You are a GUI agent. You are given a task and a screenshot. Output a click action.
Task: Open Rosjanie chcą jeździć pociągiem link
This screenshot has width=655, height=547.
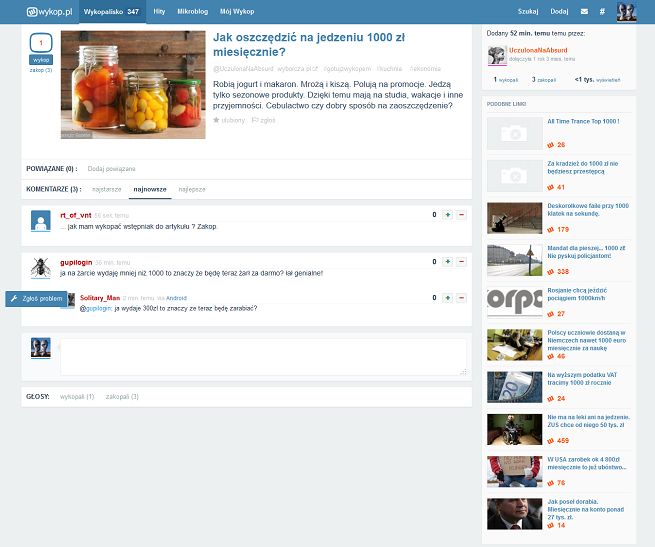577,294
